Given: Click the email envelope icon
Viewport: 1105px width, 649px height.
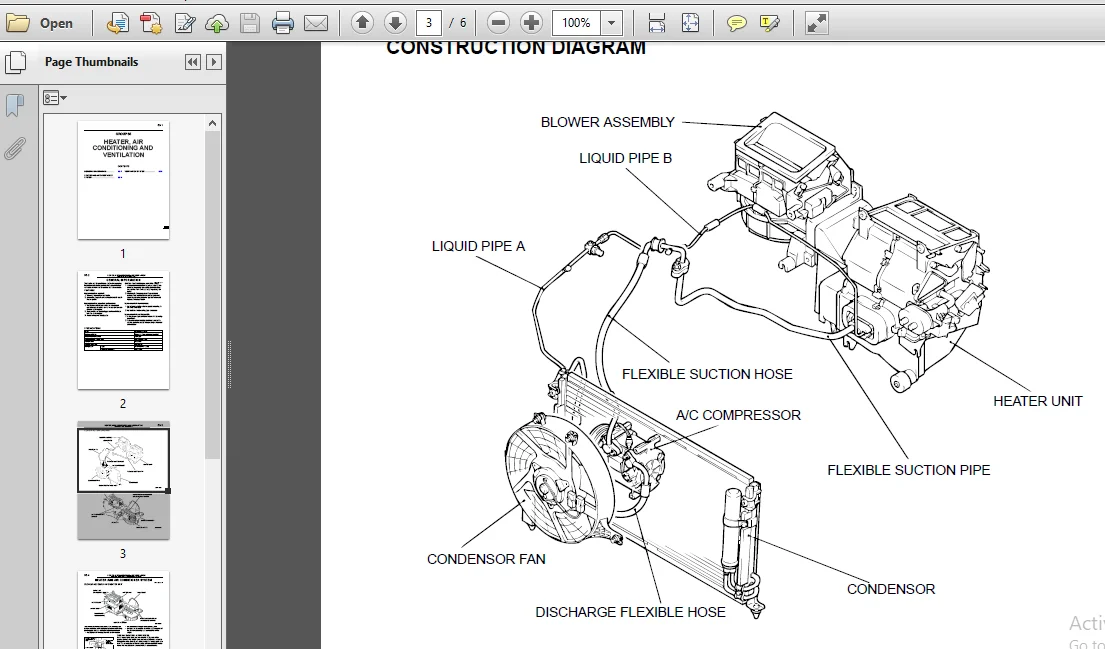Looking at the screenshot, I should [x=316, y=23].
